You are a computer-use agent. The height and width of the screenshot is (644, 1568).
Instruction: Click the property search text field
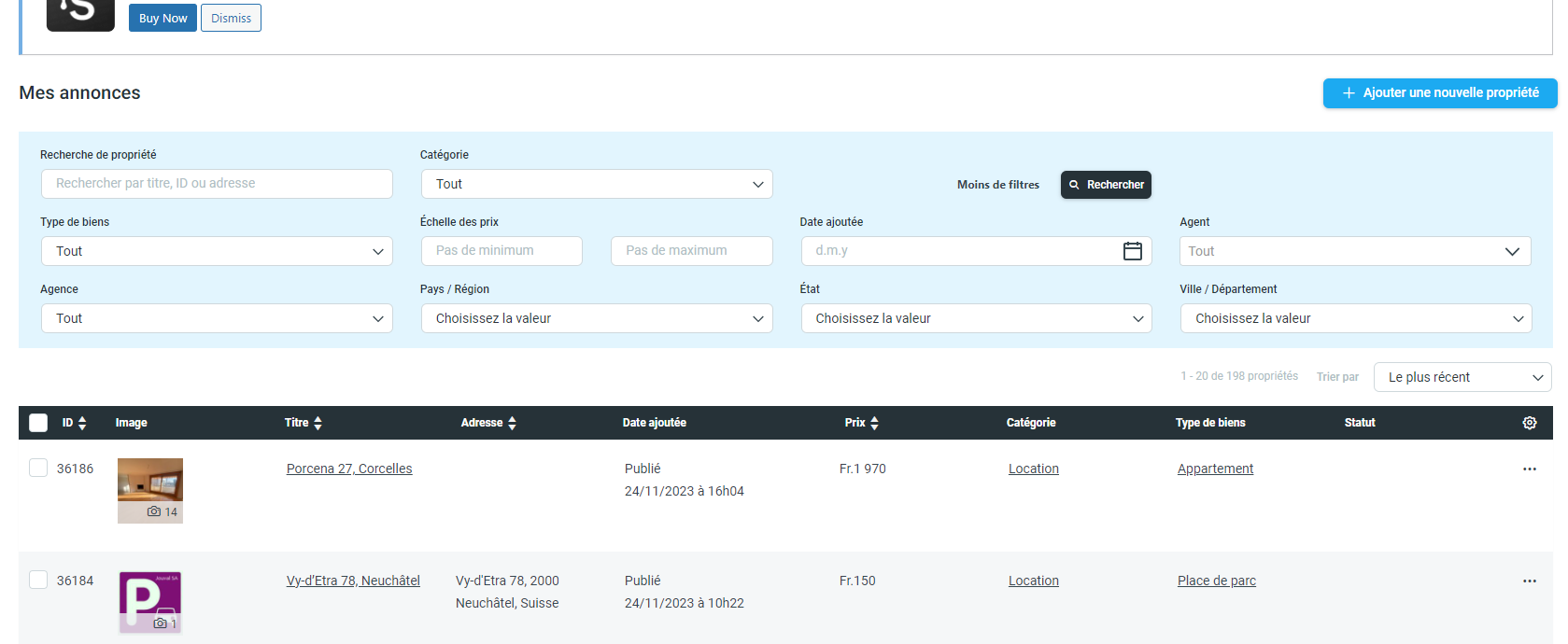[x=217, y=184]
